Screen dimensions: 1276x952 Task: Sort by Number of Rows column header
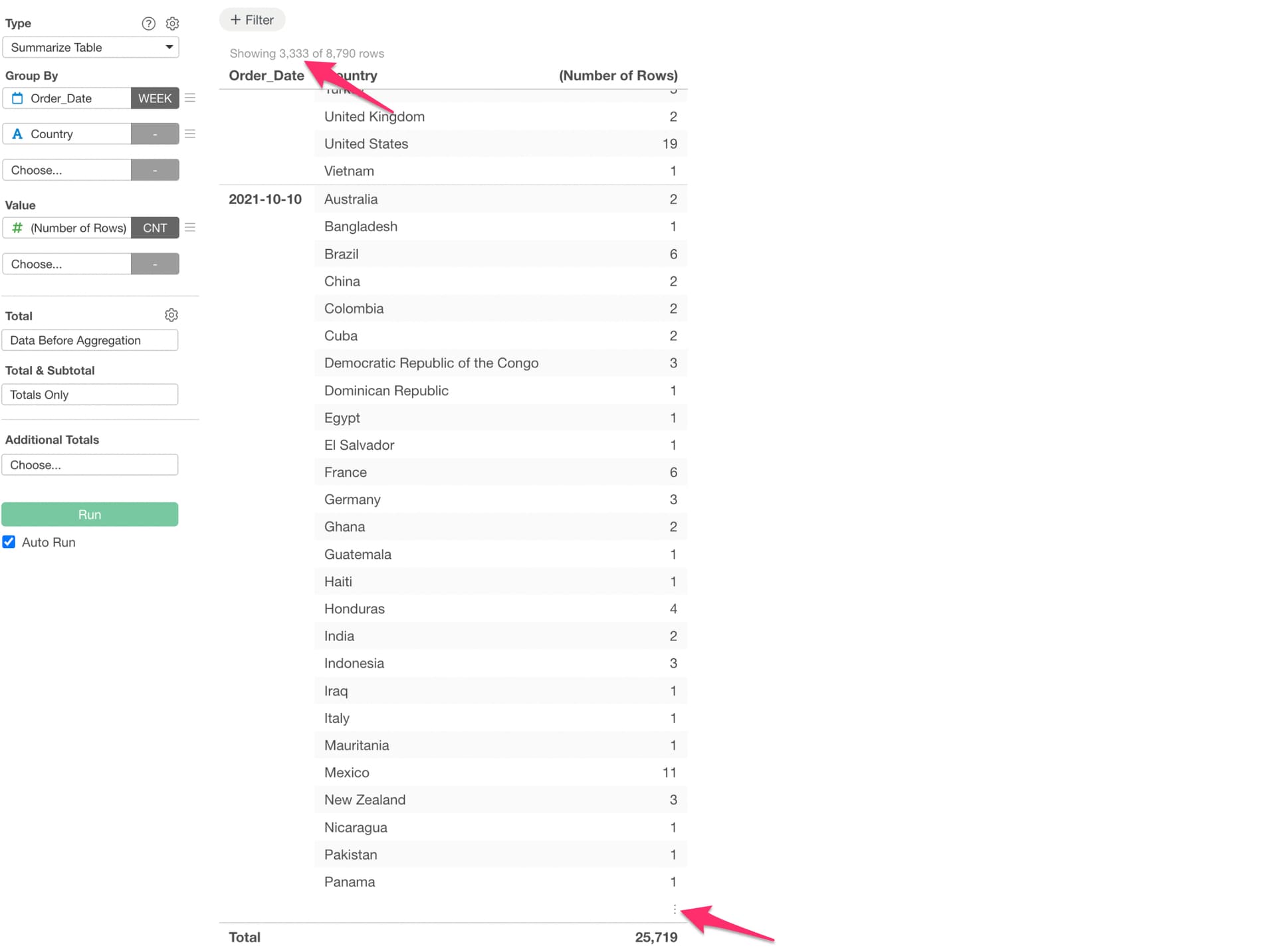(617, 76)
